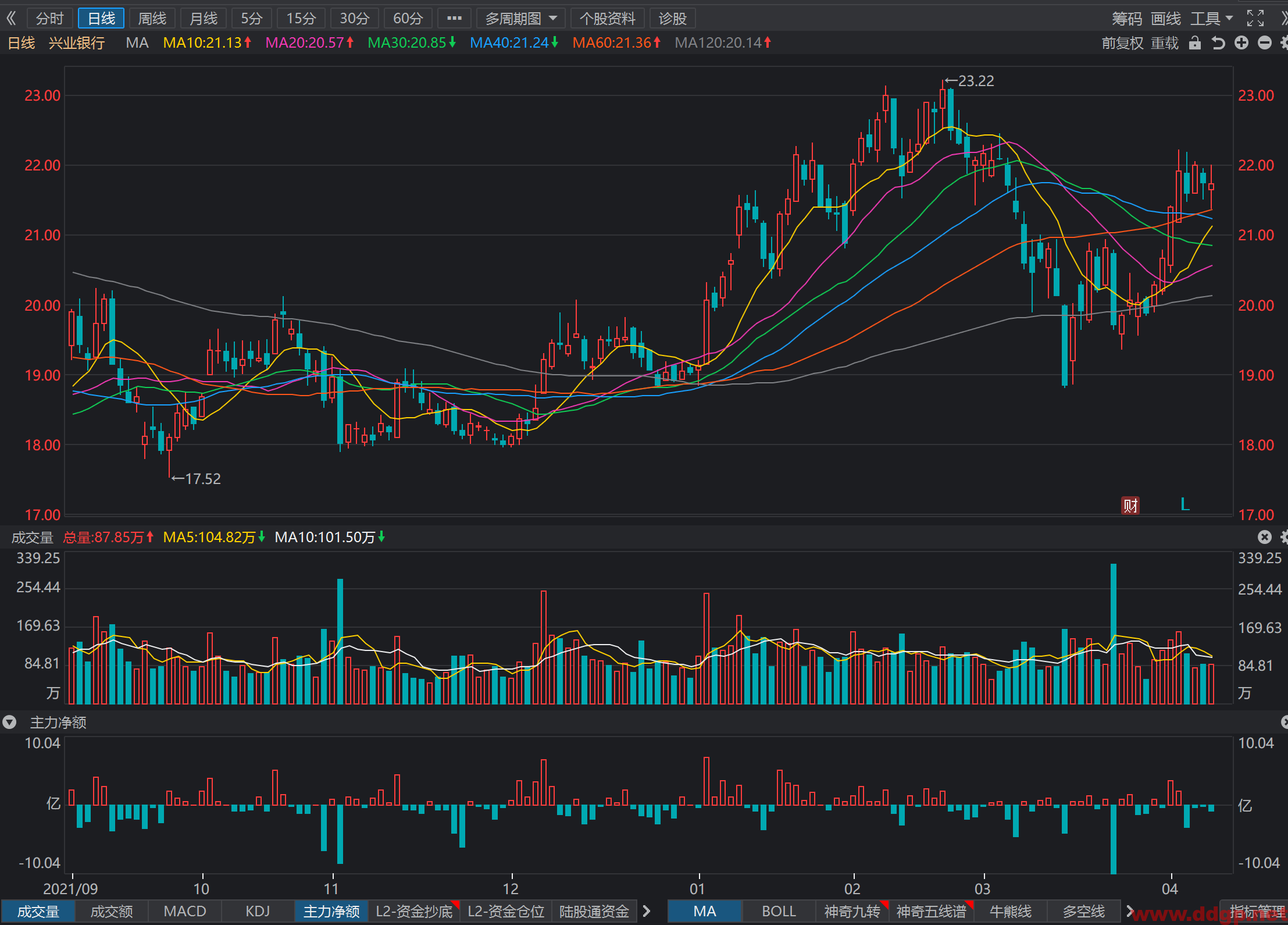Select the MACD indicator tab

tap(185, 911)
